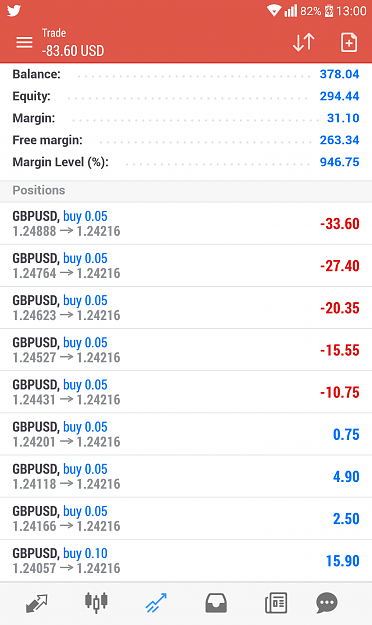Screen dimensions: 372x625
Task: Select the GBPUSD position opened at 1.24764
Action: pyautogui.click(x=186, y=266)
